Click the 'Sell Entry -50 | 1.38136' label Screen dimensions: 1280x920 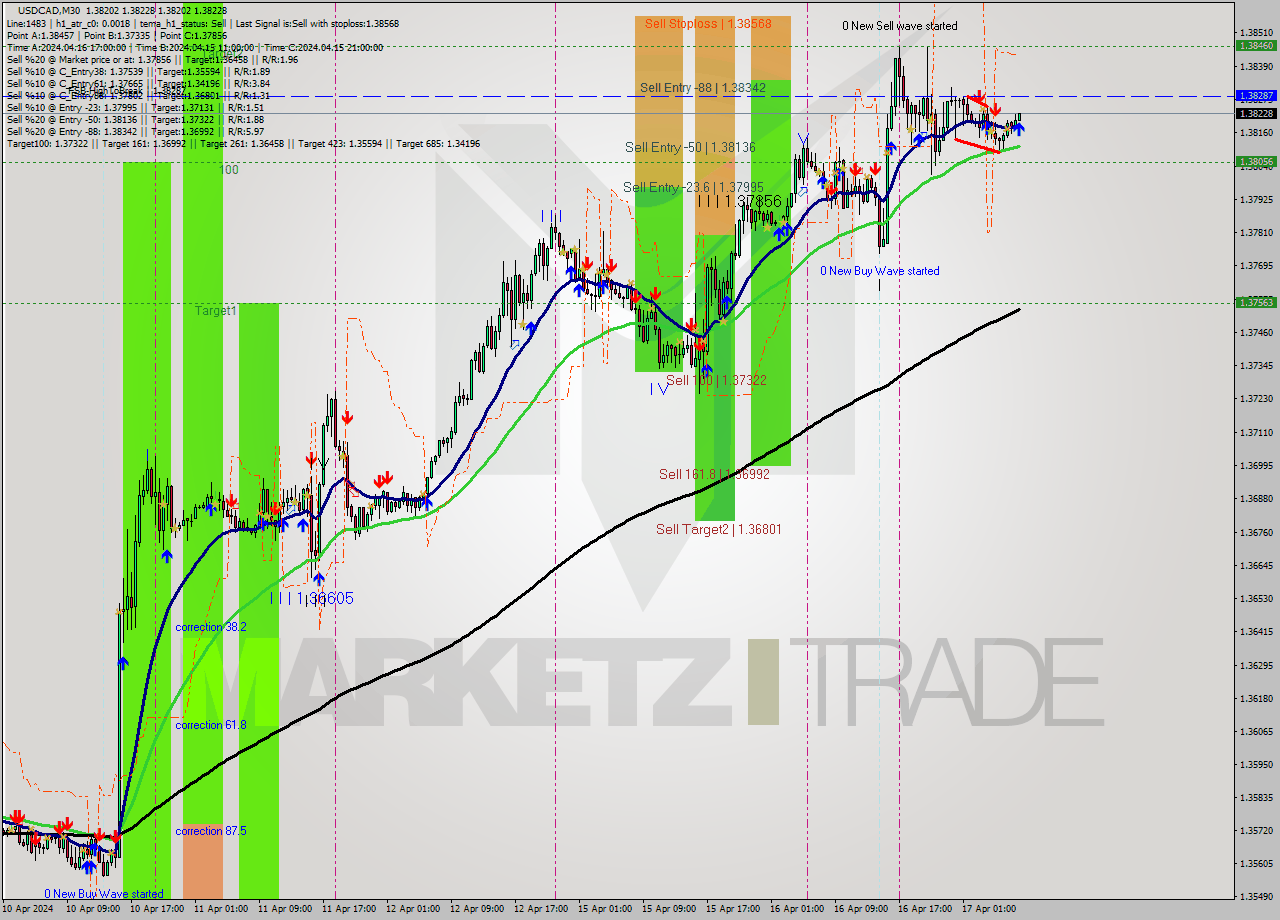(x=690, y=147)
